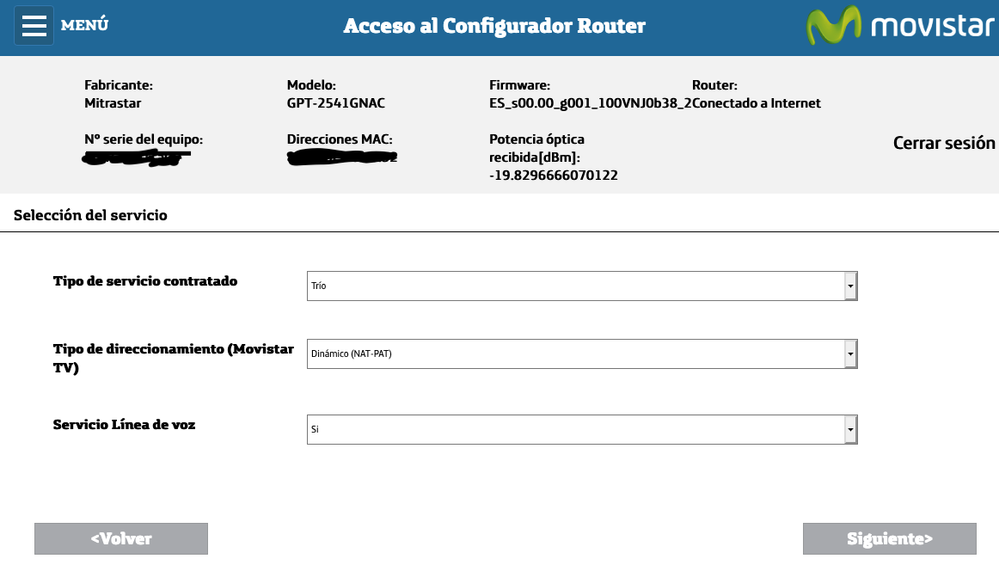This screenshot has width=999, height=572.
Task: Click the Selección del servicio heading
Action: (90, 215)
